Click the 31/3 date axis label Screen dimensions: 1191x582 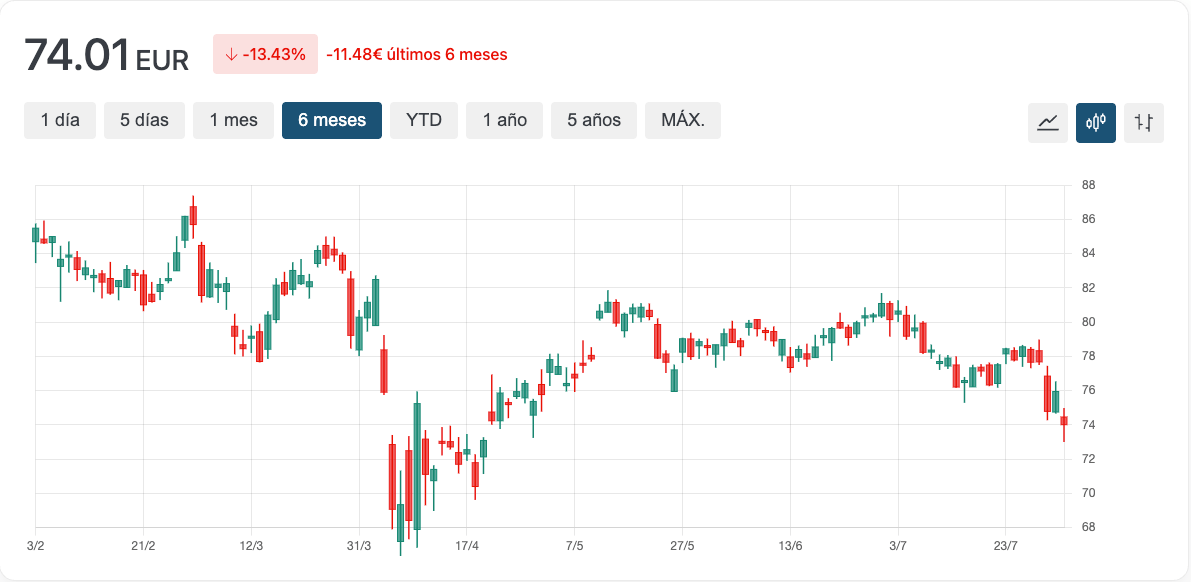pos(359,546)
